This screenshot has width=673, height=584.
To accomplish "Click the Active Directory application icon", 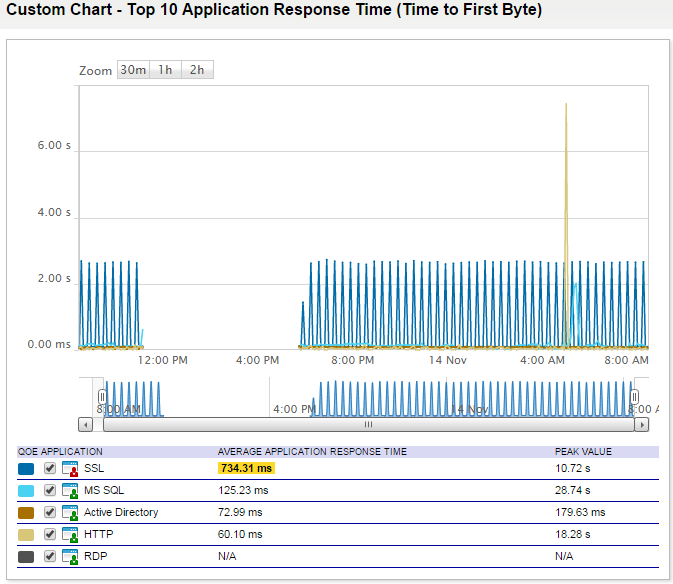I will [x=71, y=513].
